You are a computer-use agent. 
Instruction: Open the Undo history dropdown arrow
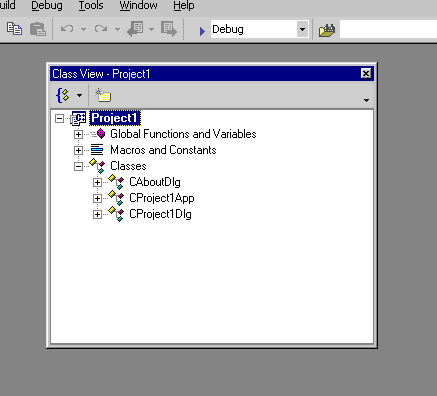83,29
